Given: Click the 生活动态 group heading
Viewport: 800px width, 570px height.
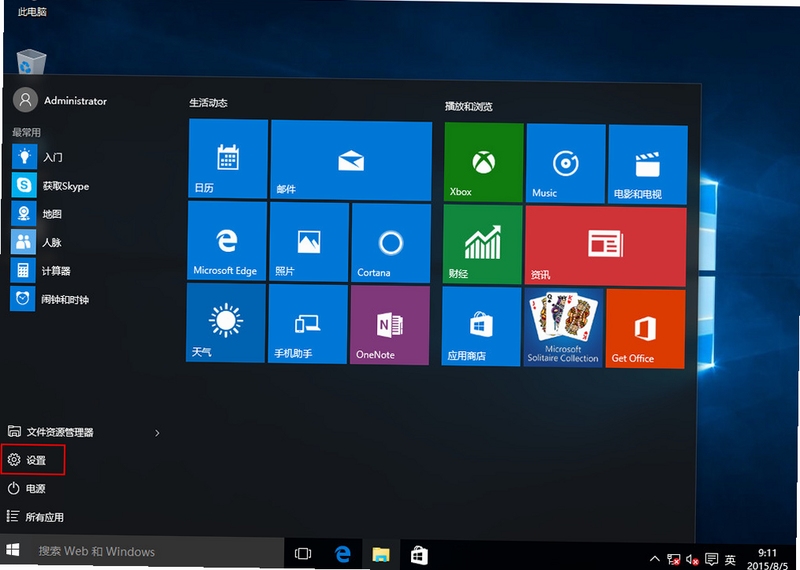Looking at the screenshot, I should pos(208,103).
